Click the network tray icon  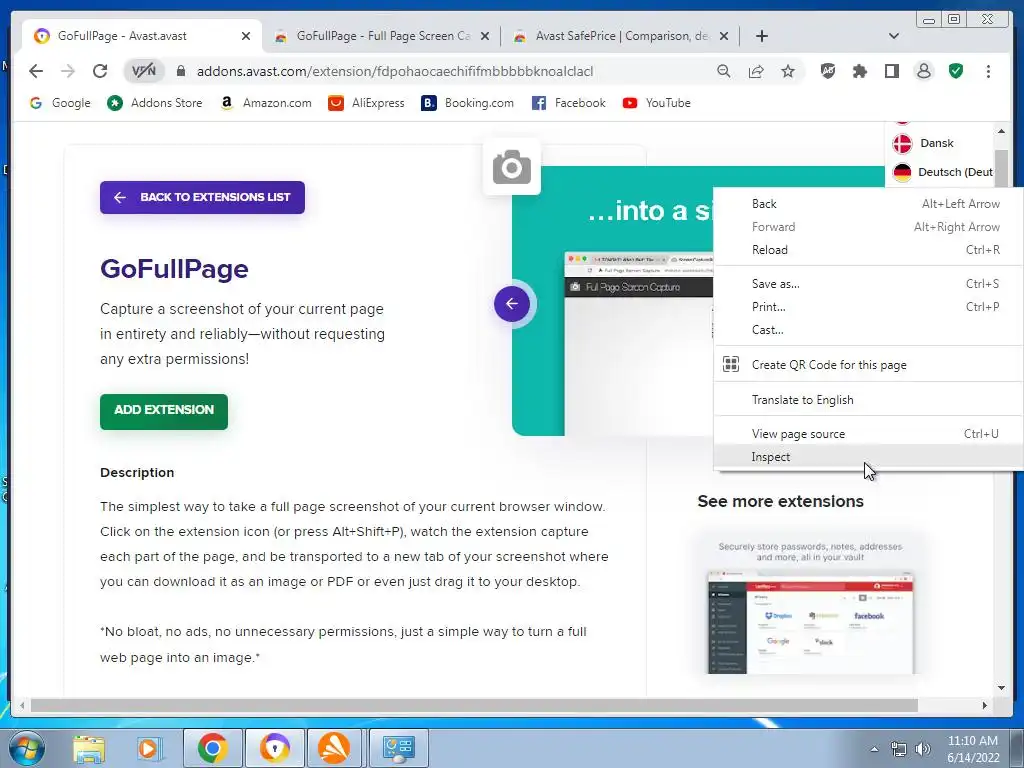pyautogui.click(x=899, y=749)
